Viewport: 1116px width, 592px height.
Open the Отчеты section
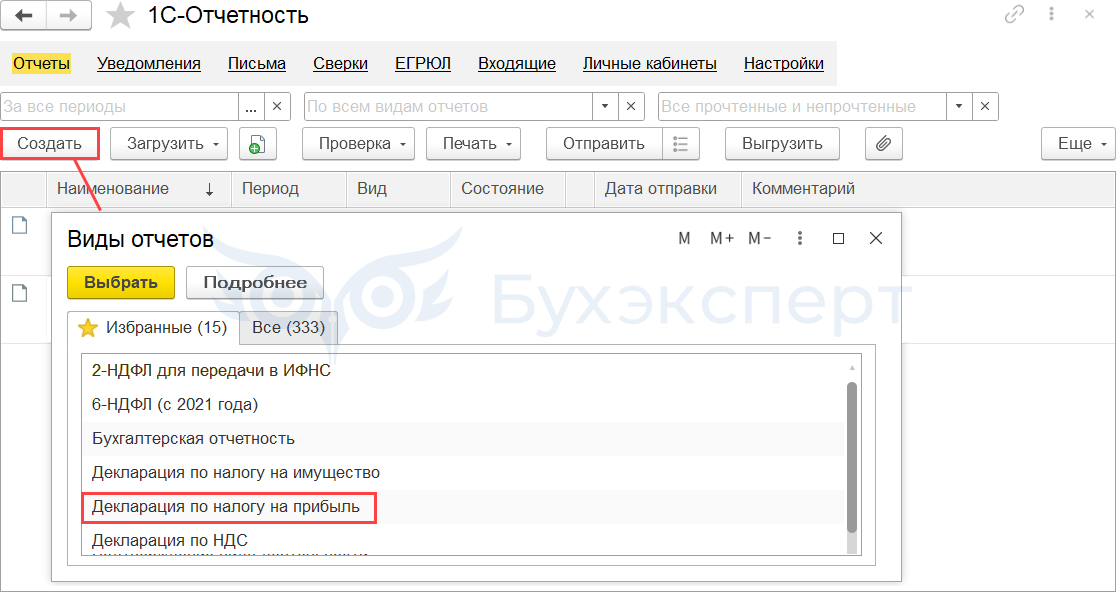(41, 63)
